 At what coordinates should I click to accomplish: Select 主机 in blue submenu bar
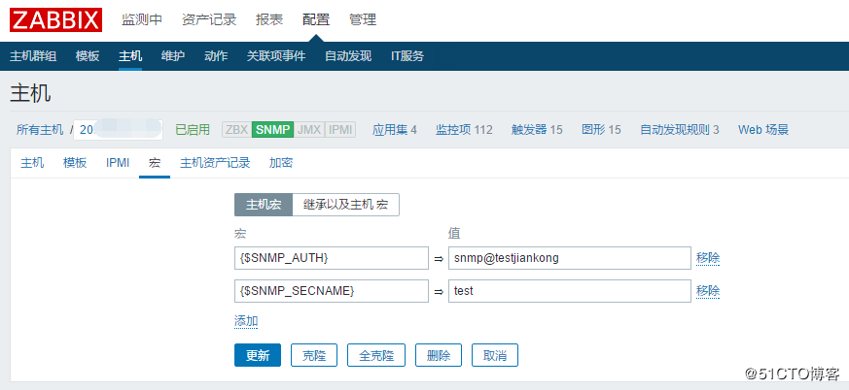click(x=130, y=56)
